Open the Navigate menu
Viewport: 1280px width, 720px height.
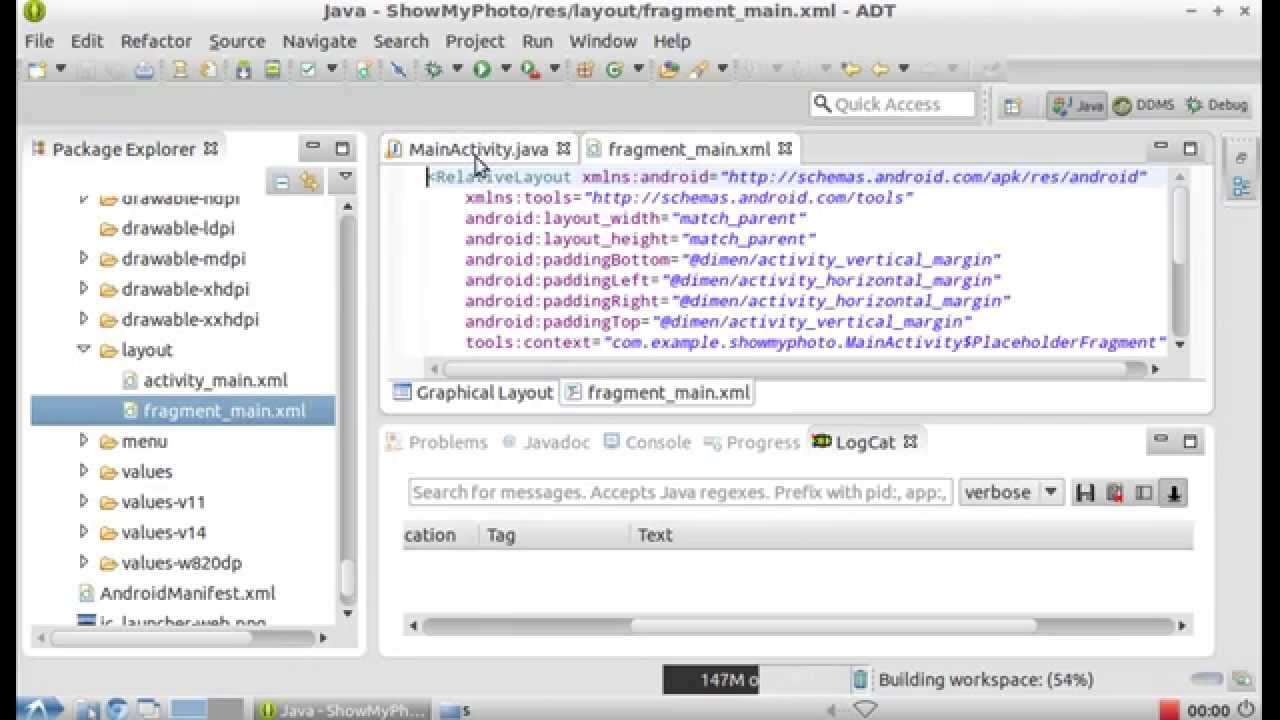click(x=319, y=41)
